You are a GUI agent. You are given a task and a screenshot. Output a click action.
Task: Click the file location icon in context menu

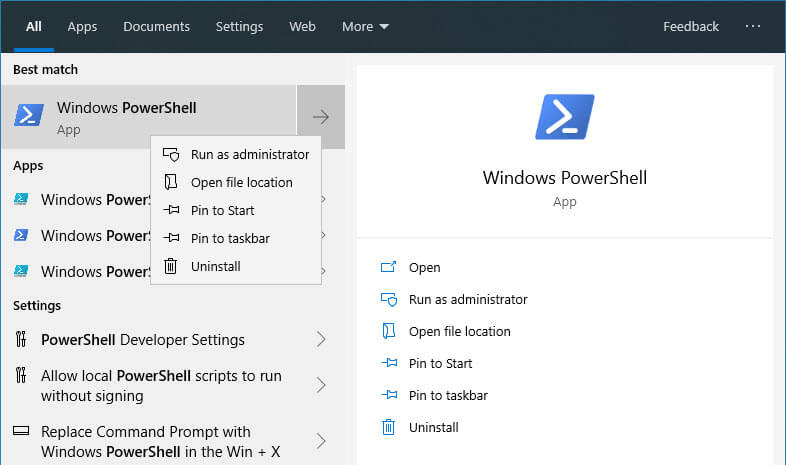(x=171, y=182)
